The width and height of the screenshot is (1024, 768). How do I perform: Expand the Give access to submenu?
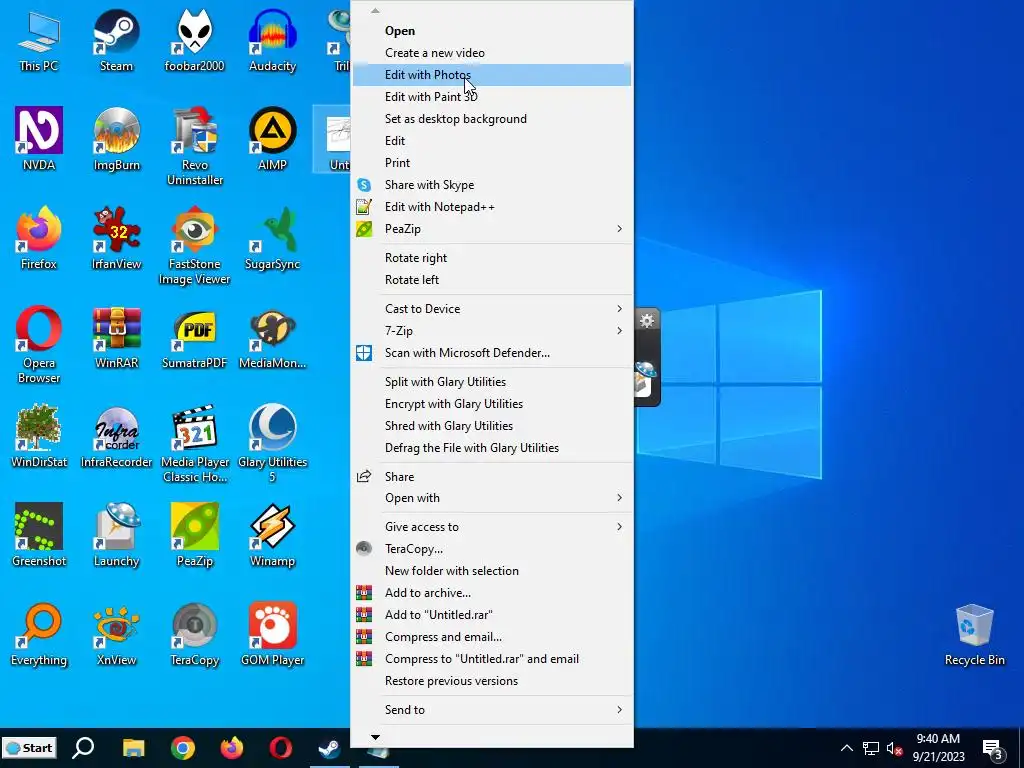pyautogui.click(x=492, y=526)
